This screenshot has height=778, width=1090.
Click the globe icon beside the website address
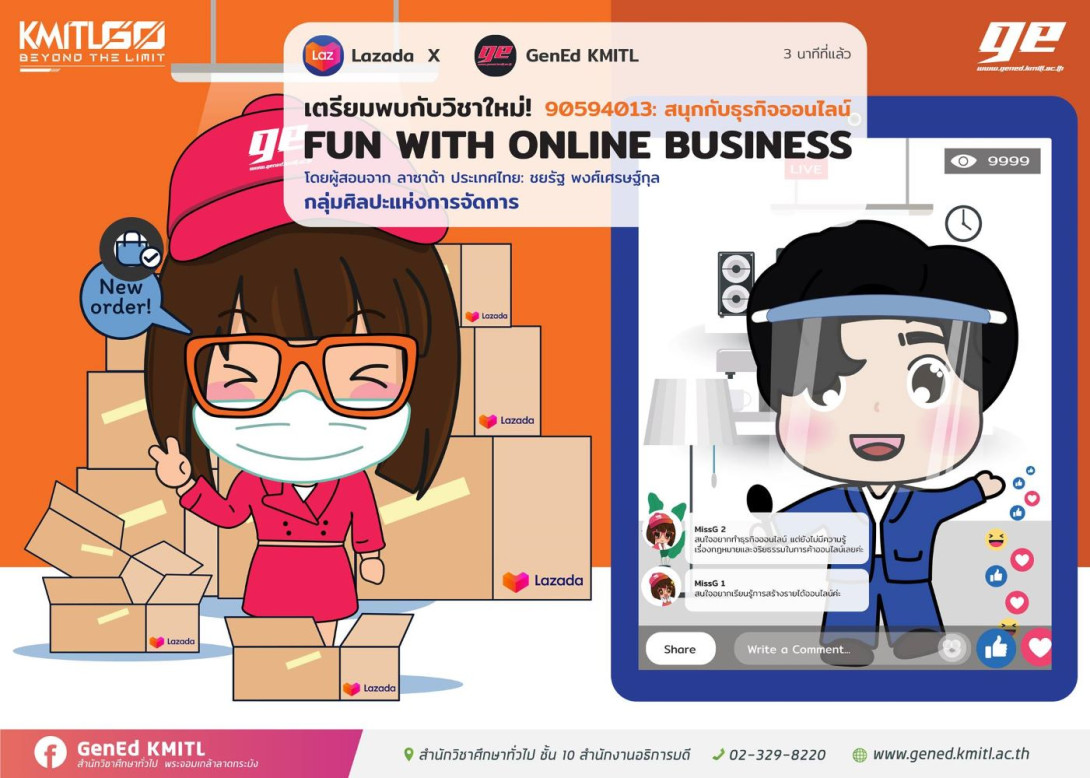click(x=859, y=754)
